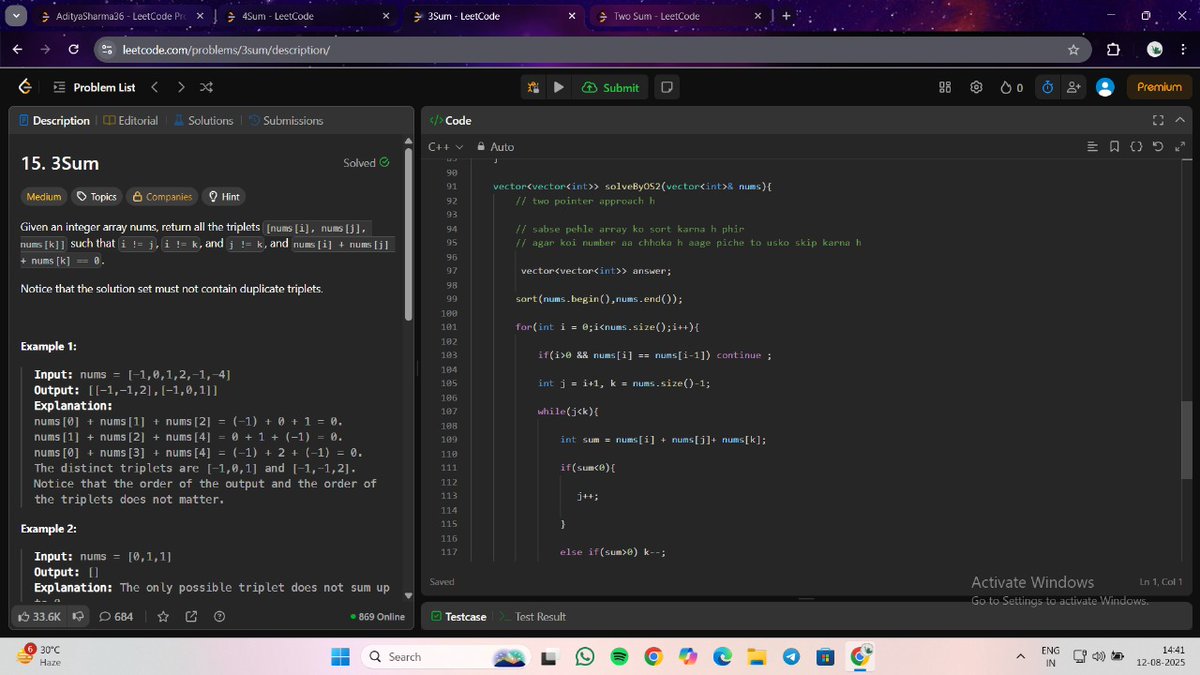The width and height of the screenshot is (1200, 675).
Task: Switch to the Submissions tab
Action: (x=286, y=120)
